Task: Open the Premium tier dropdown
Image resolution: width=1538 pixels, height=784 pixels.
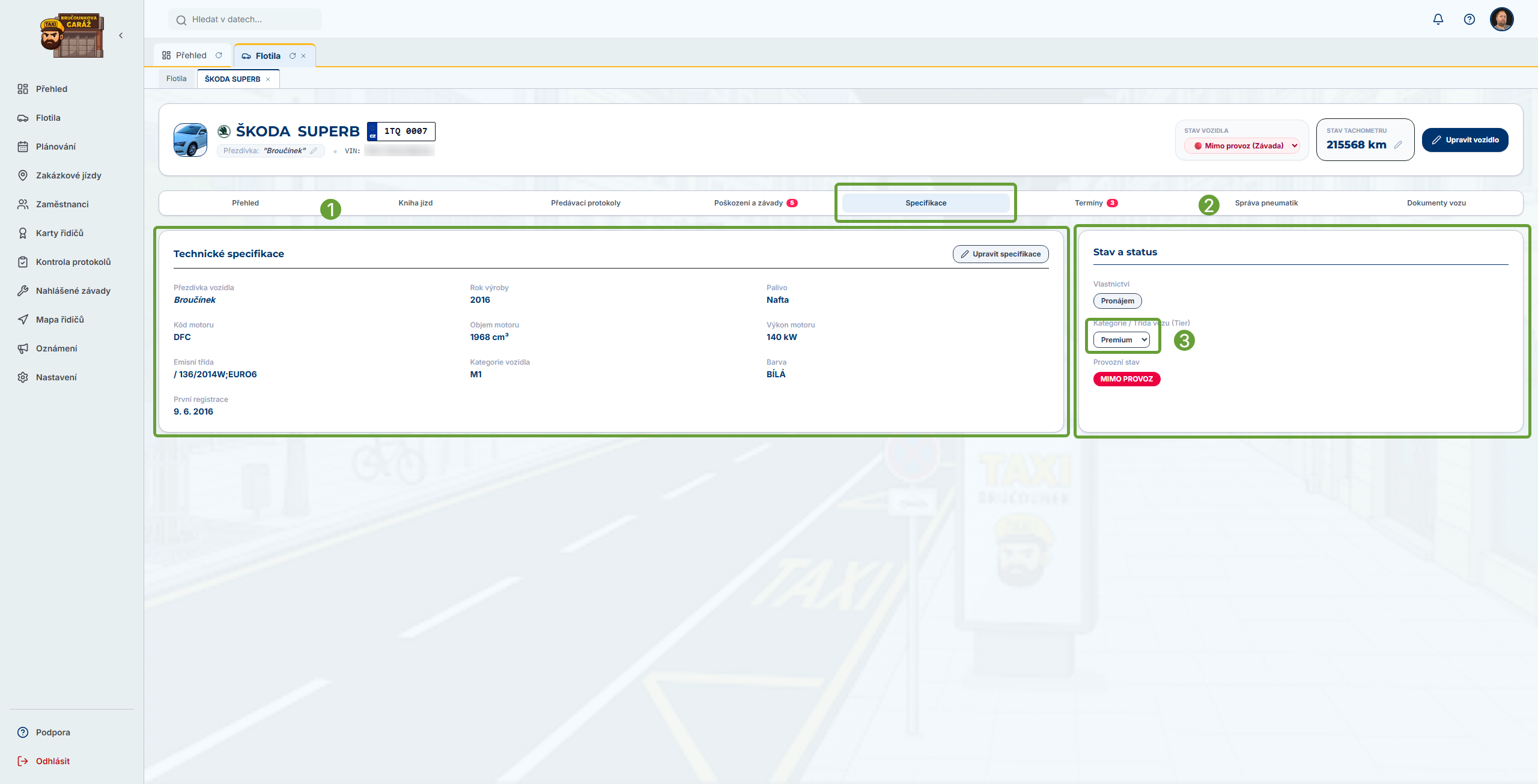Action: (x=1121, y=340)
